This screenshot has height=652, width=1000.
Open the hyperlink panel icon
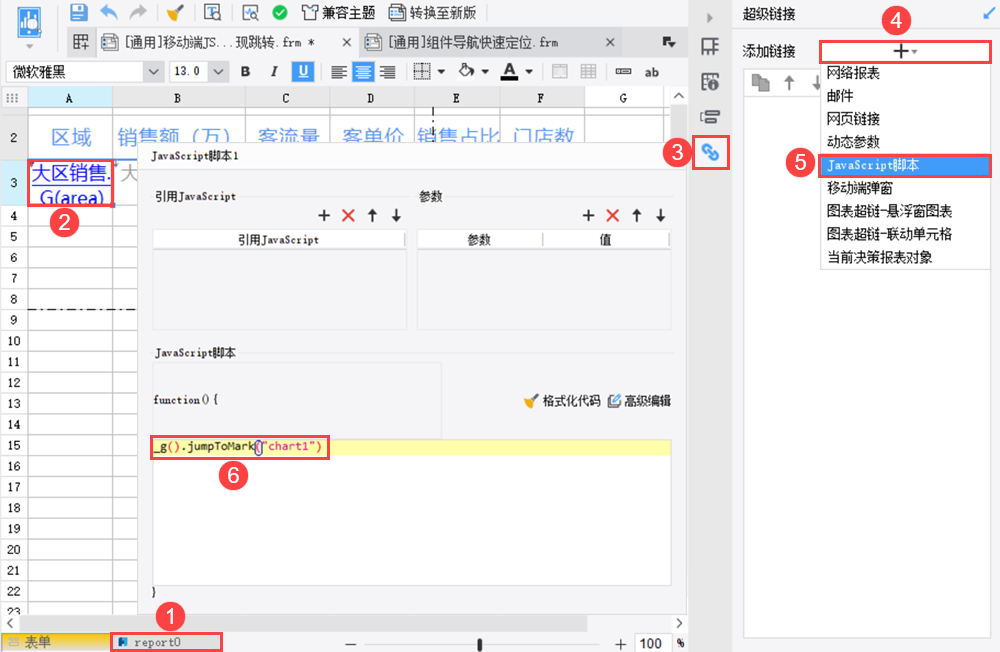[x=710, y=152]
